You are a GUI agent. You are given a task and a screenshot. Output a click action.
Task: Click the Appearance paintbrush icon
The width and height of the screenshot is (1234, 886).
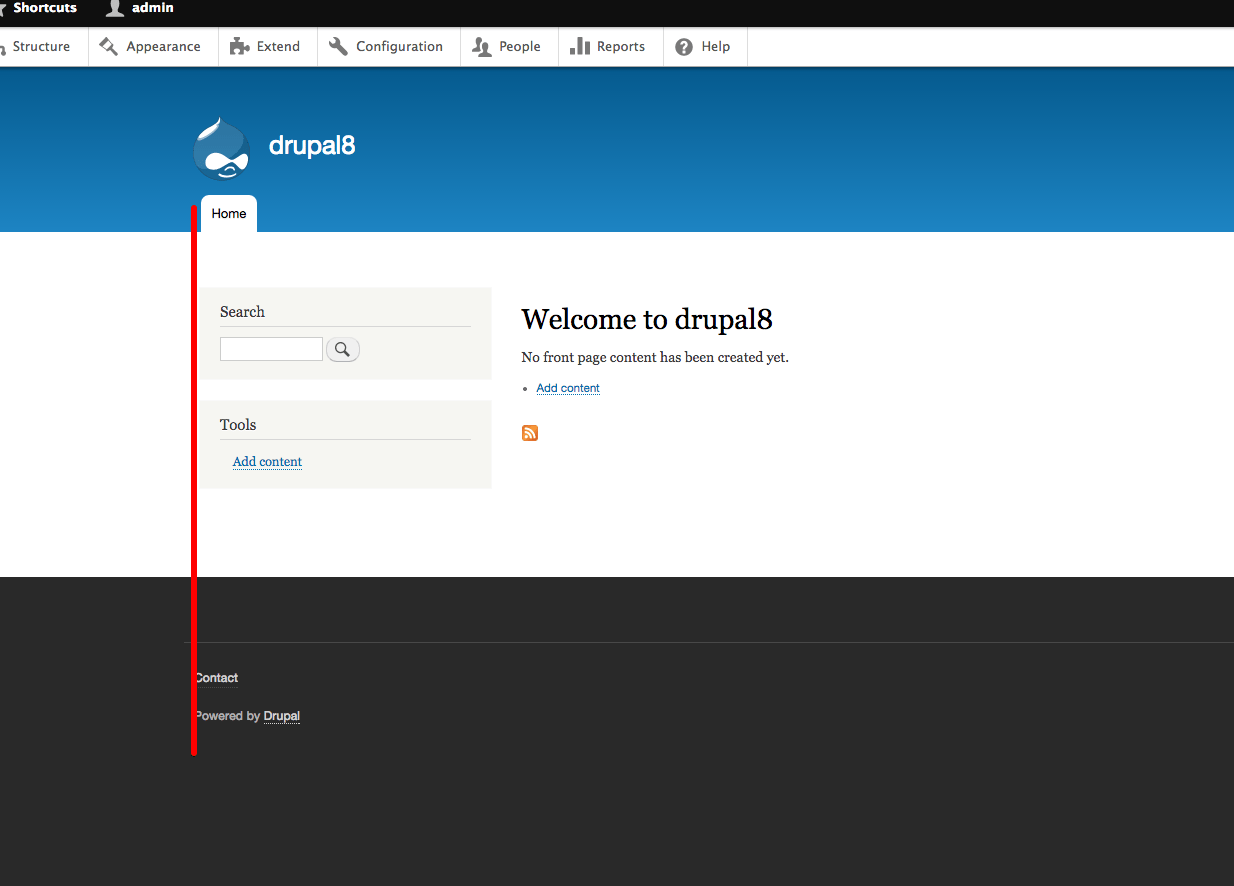click(x=109, y=46)
